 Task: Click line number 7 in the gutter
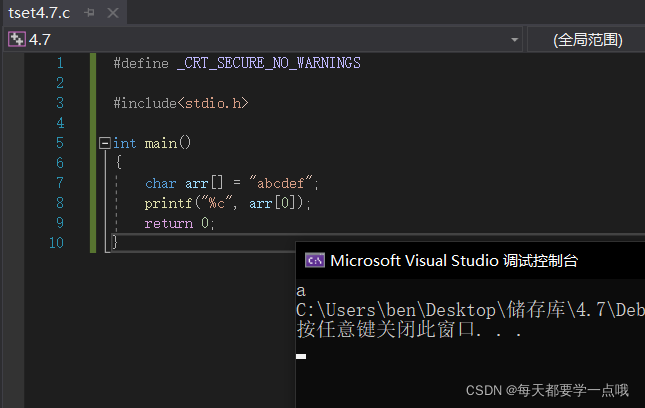click(x=59, y=183)
